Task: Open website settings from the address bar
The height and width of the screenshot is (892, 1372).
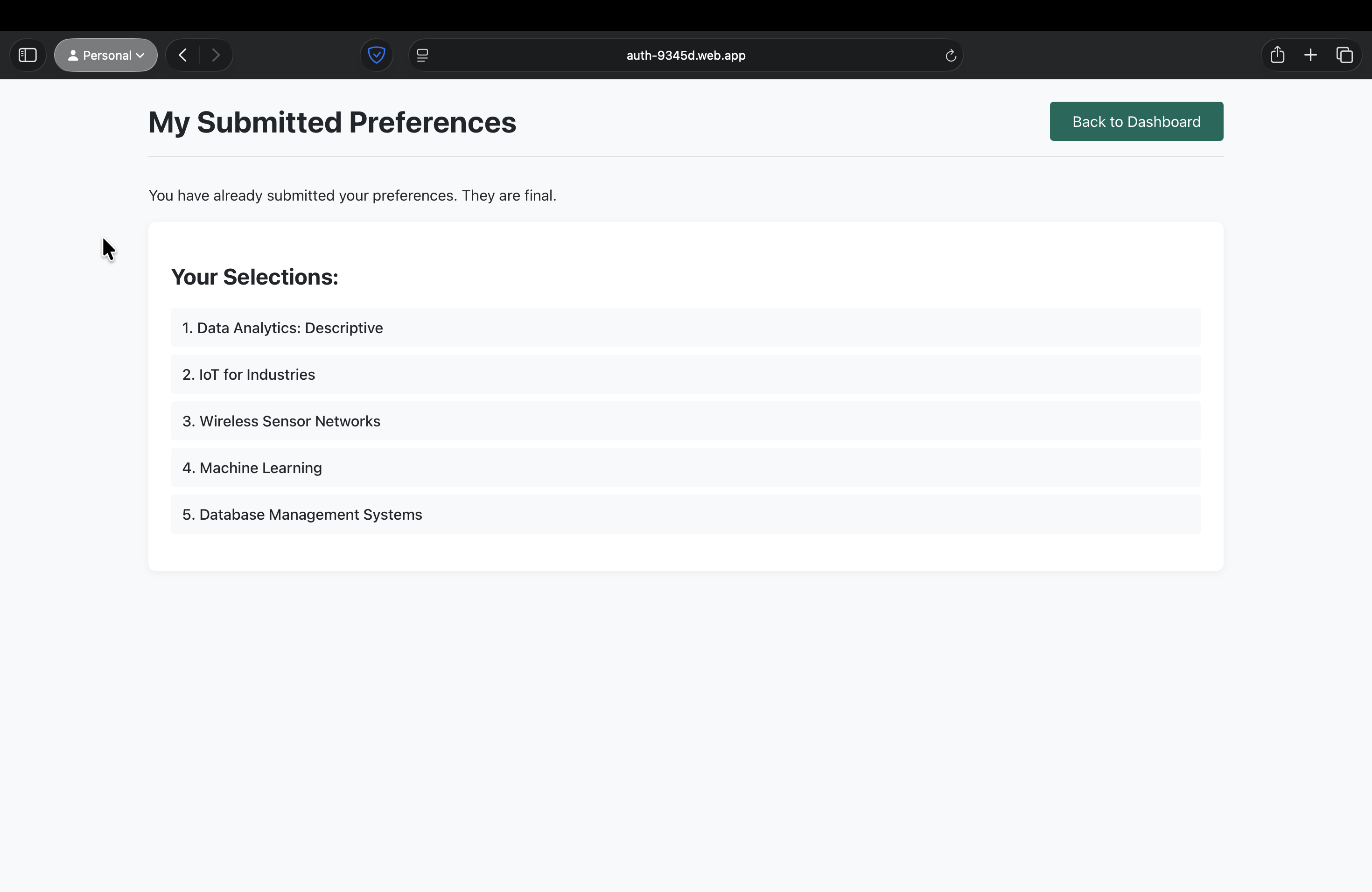Action: [x=422, y=55]
